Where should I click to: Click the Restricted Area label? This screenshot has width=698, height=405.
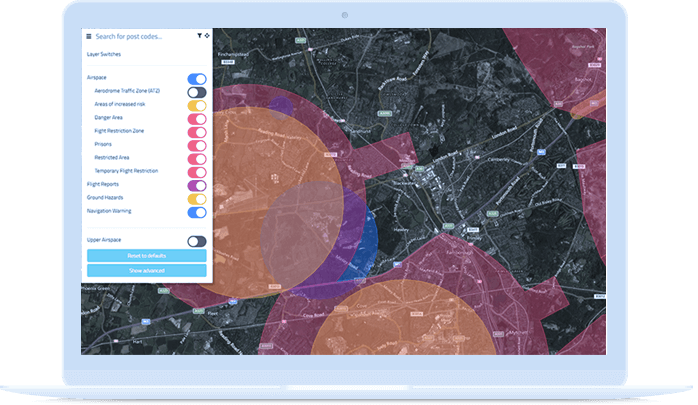tap(112, 158)
